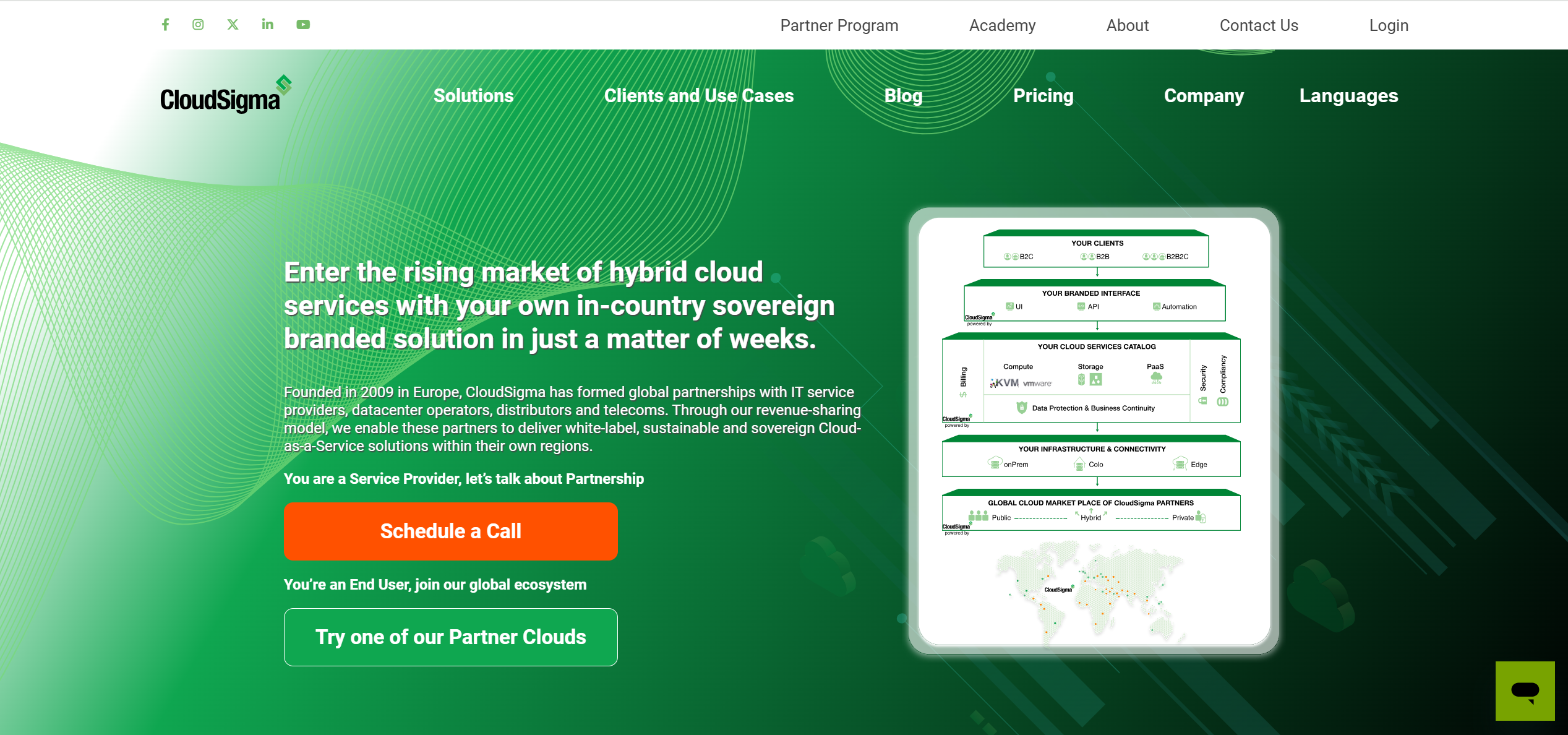Click the KVM logo in diagram
1568x735 pixels.
(1004, 384)
